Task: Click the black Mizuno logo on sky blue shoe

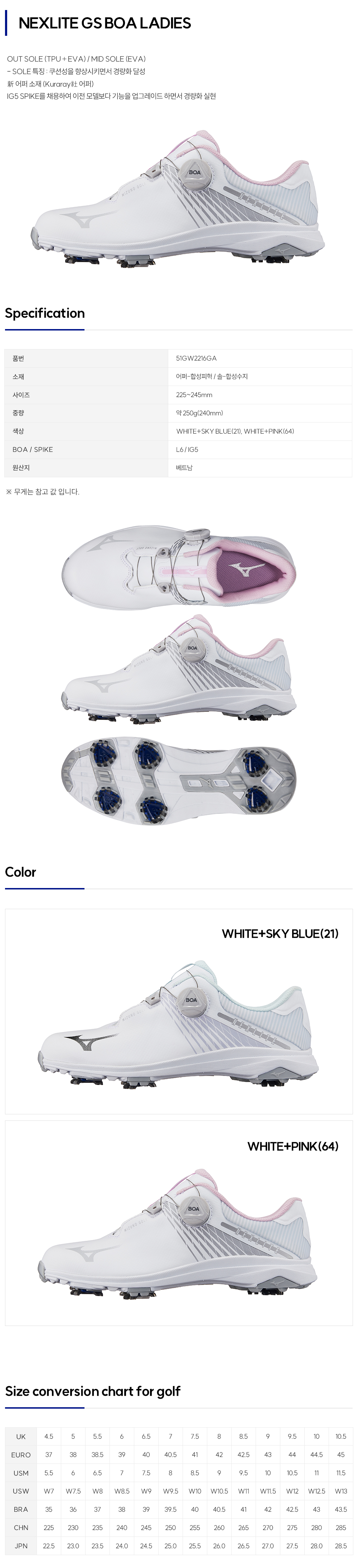Action: [90, 1041]
